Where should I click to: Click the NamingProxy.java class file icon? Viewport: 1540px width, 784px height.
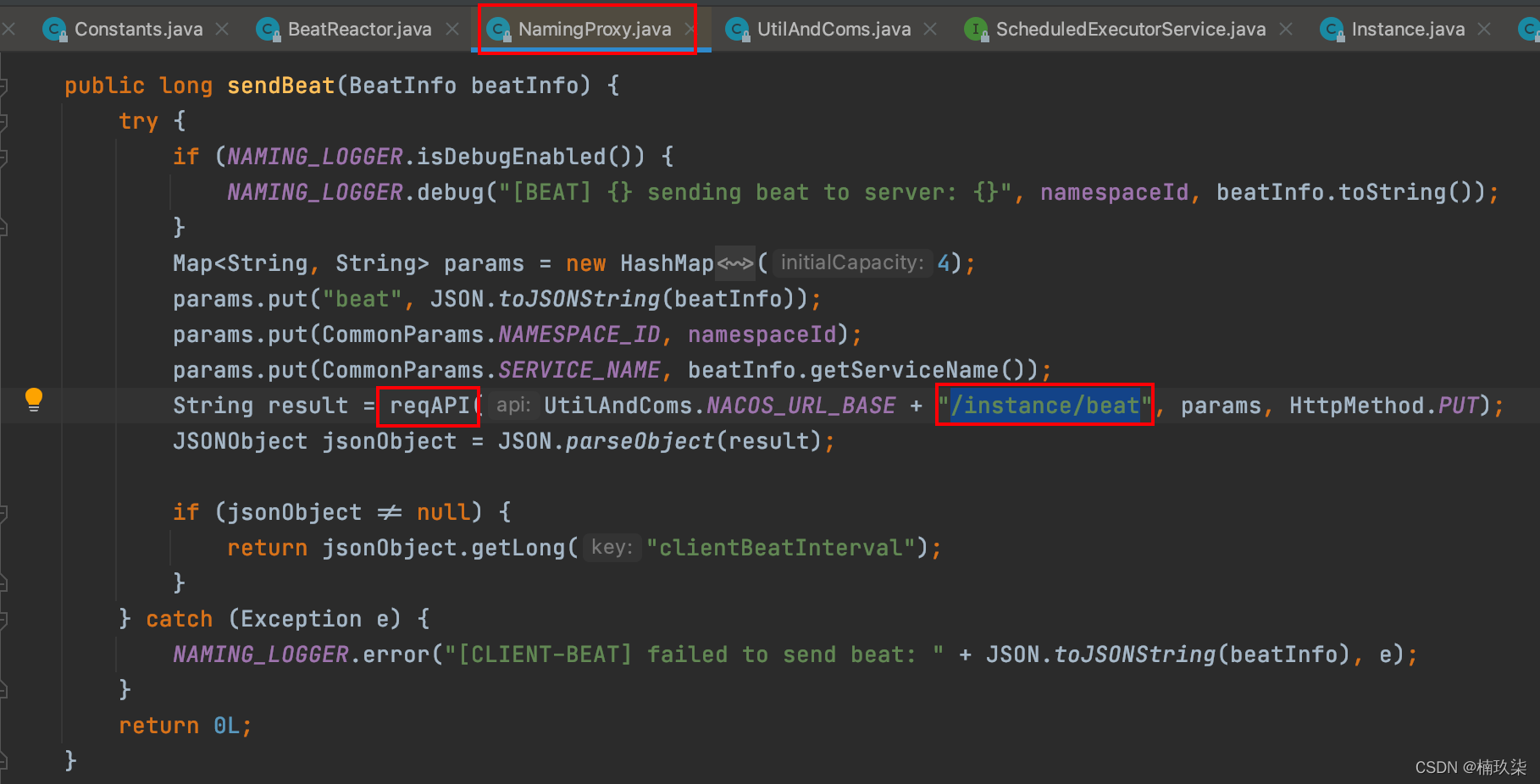[499, 30]
